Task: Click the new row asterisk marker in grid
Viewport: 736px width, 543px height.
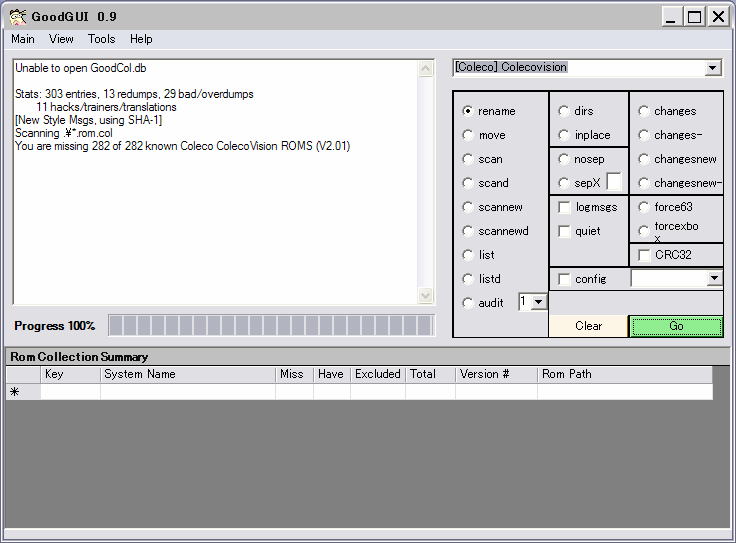Action: pyautogui.click(x=15, y=392)
